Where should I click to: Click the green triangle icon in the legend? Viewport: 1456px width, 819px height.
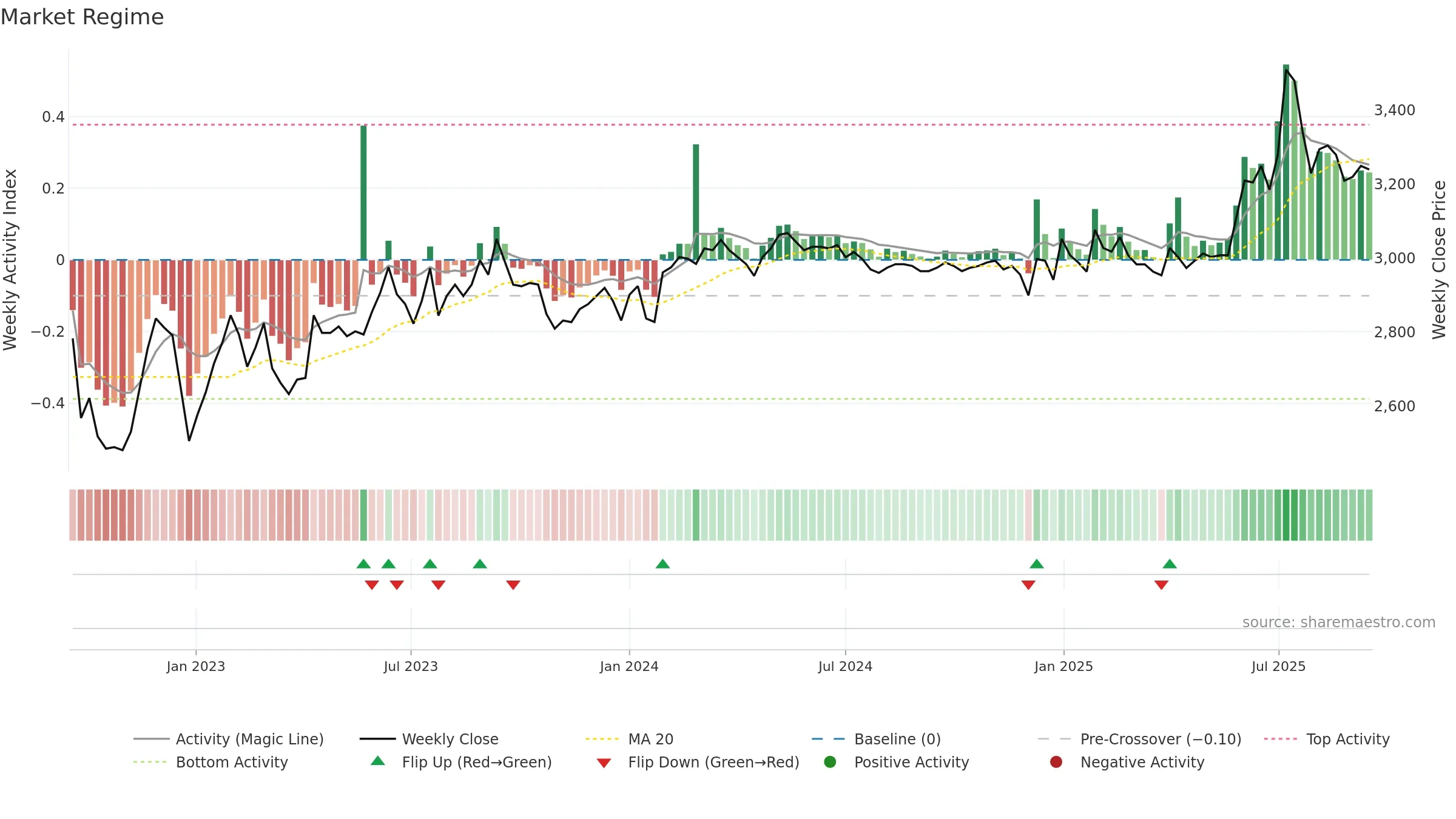click(x=378, y=761)
